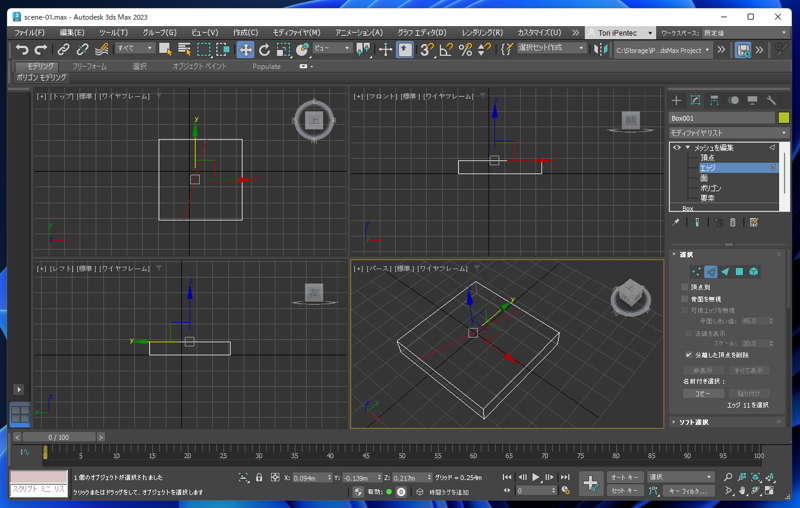Toggle the Percent Snap button
The height and width of the screenshot is (508, 800).
click(x=465, y=49)
